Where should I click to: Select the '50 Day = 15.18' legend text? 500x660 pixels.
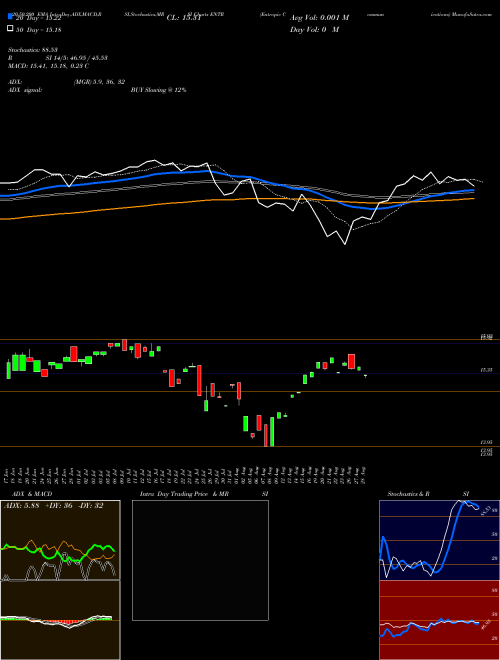point(38,30)
